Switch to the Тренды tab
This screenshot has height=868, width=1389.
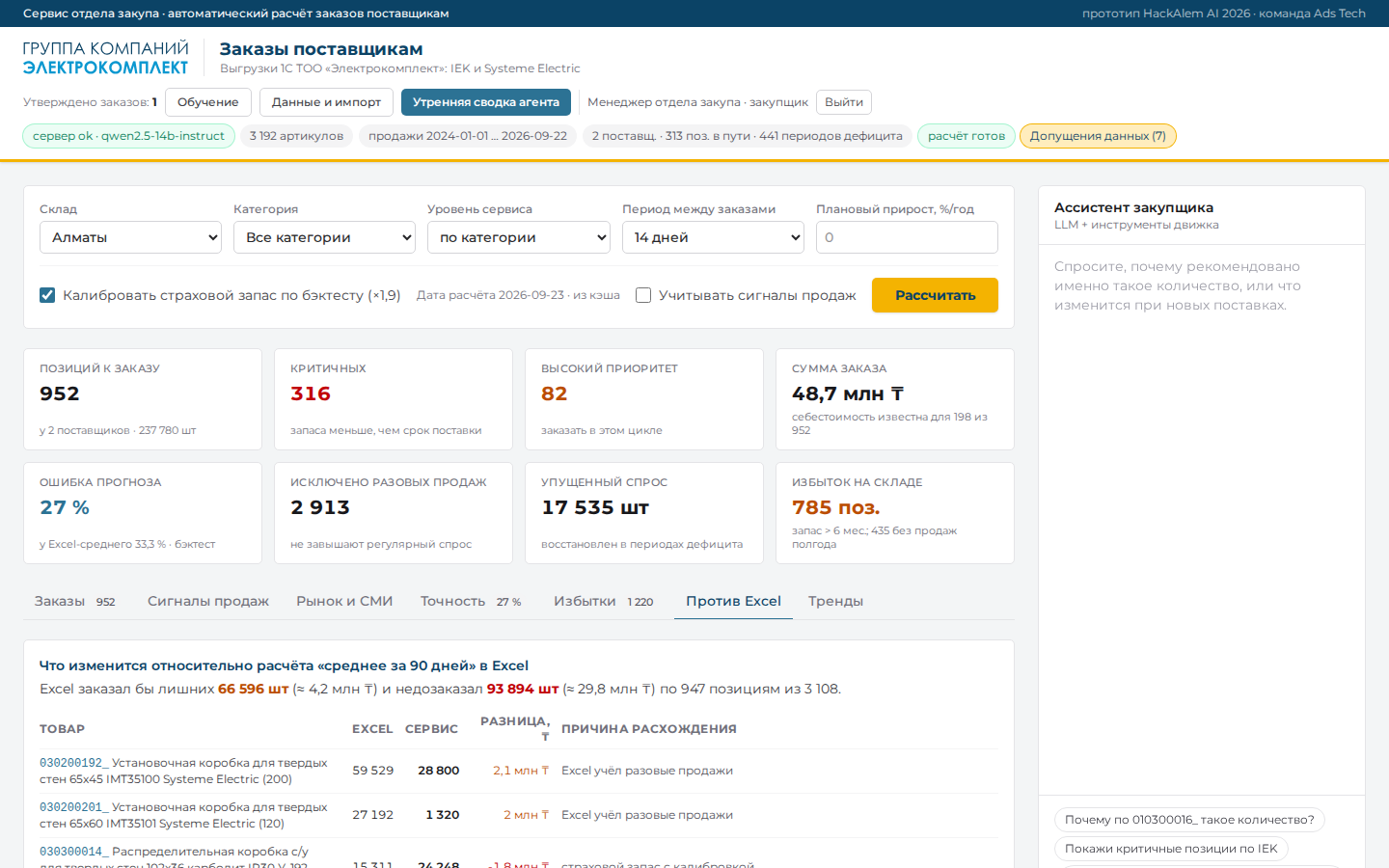[835, 601]
